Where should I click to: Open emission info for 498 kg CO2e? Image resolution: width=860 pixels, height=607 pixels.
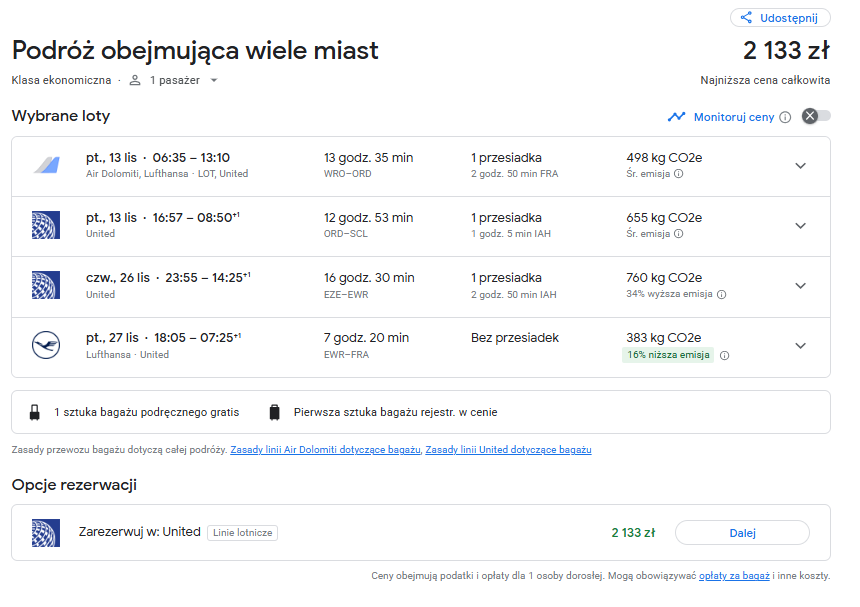coord(678,174)
